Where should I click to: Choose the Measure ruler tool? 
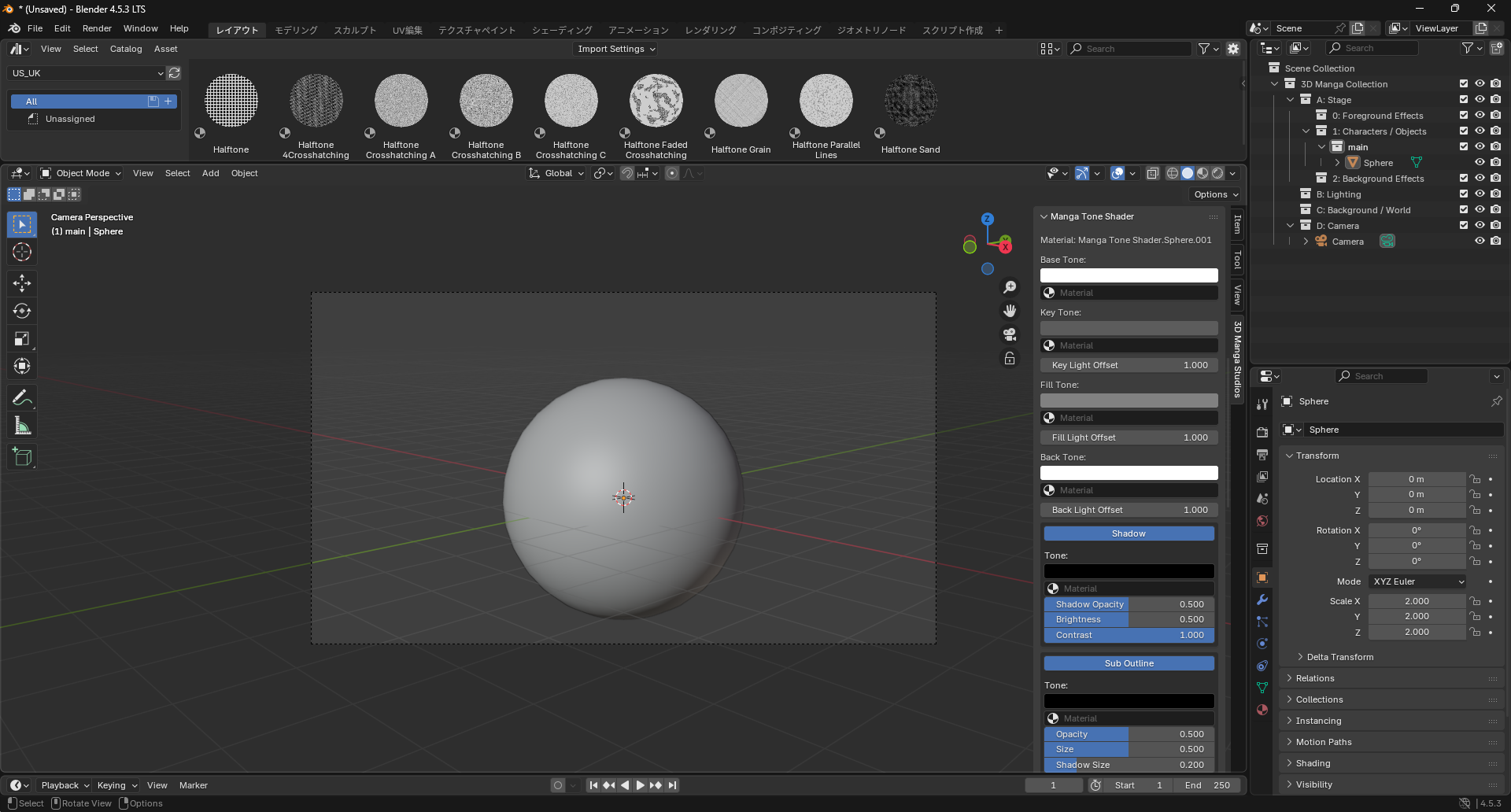pos(22,426)
